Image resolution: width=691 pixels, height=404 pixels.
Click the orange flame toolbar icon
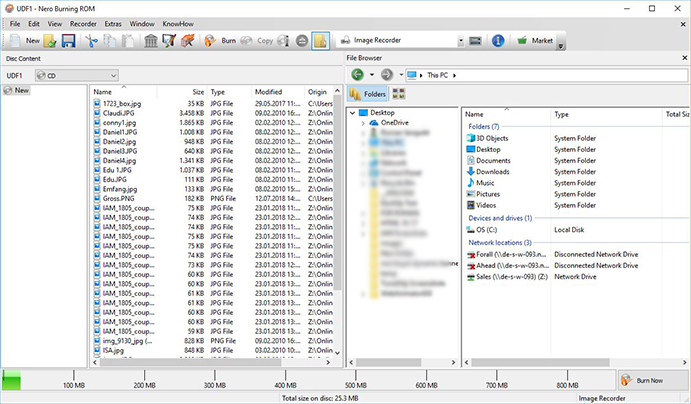[188, 41]
